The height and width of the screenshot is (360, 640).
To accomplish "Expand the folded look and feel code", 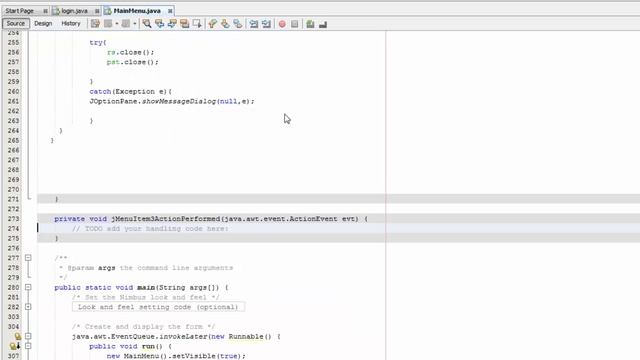I will pyautogui.click(x=28, y=307).
